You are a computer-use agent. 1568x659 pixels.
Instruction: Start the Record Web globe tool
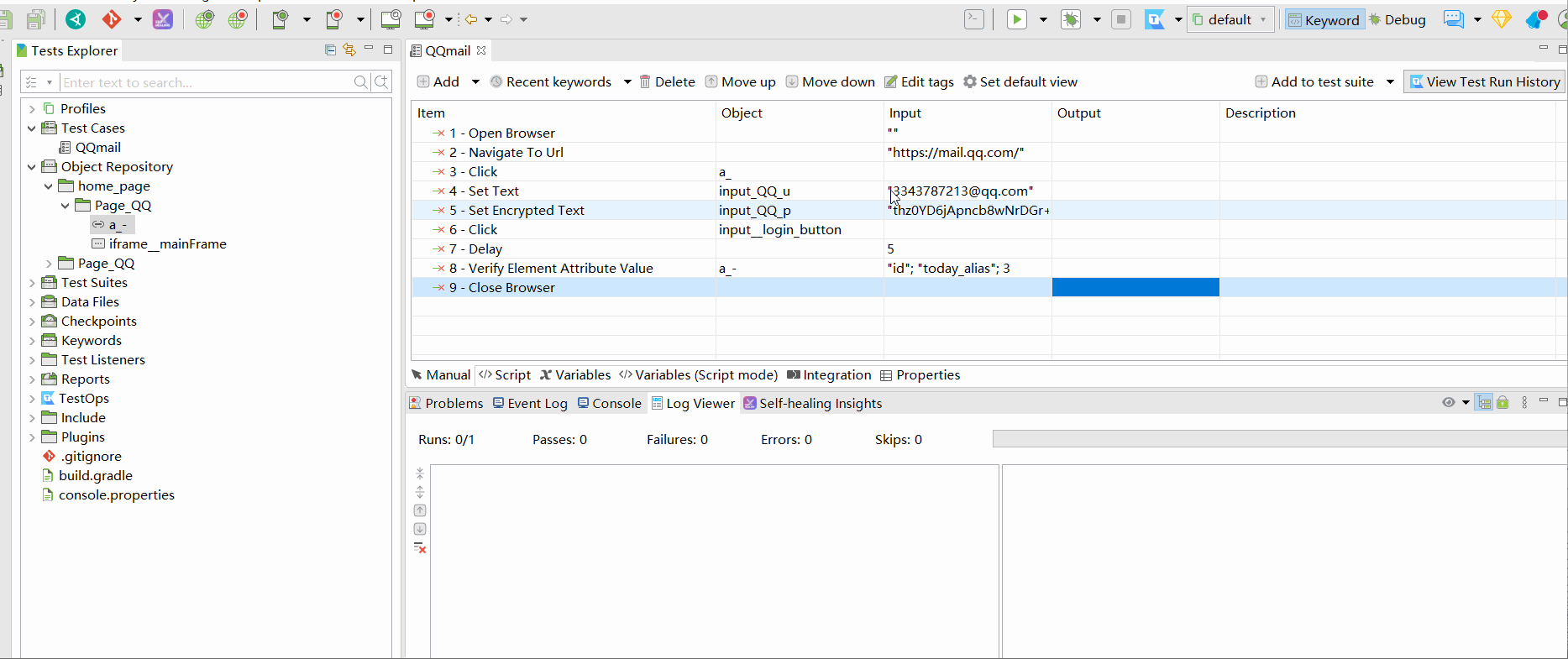238,19
